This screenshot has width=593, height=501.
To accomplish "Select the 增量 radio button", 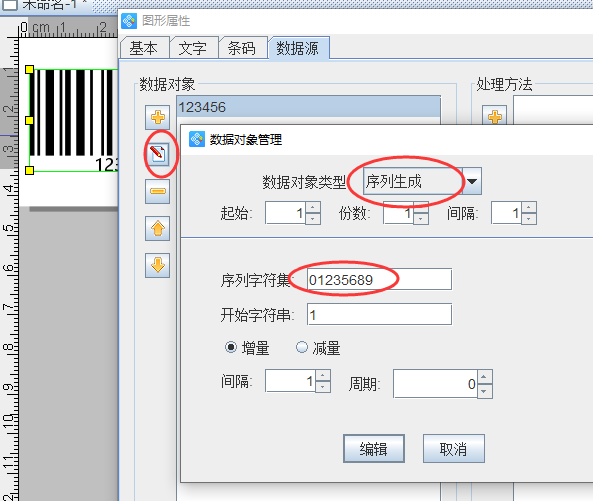I will (231, 347).
